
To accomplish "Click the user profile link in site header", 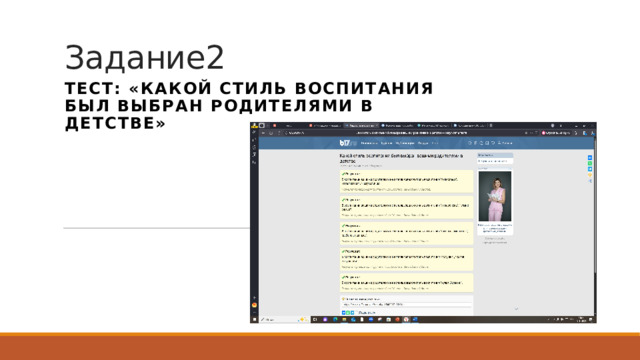I will click(505, 143).
